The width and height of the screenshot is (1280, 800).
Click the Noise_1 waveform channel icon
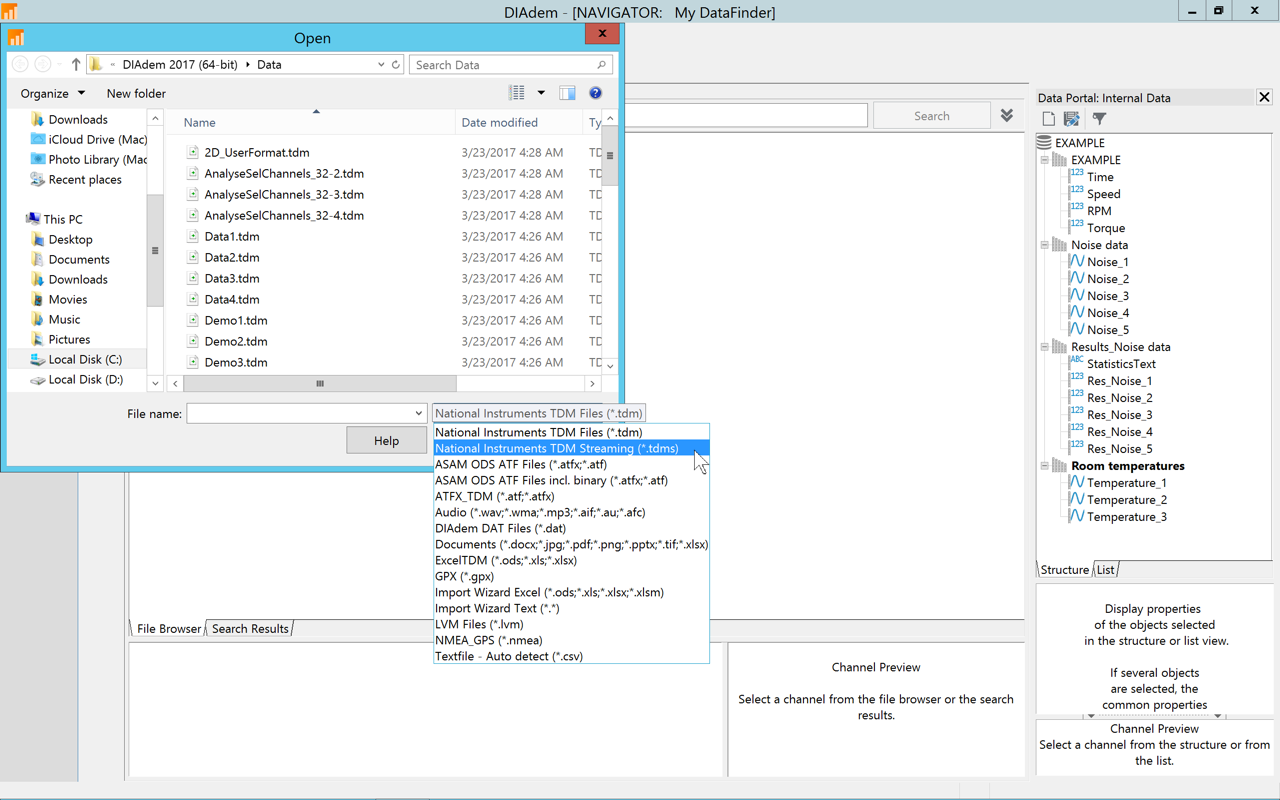1077,261
